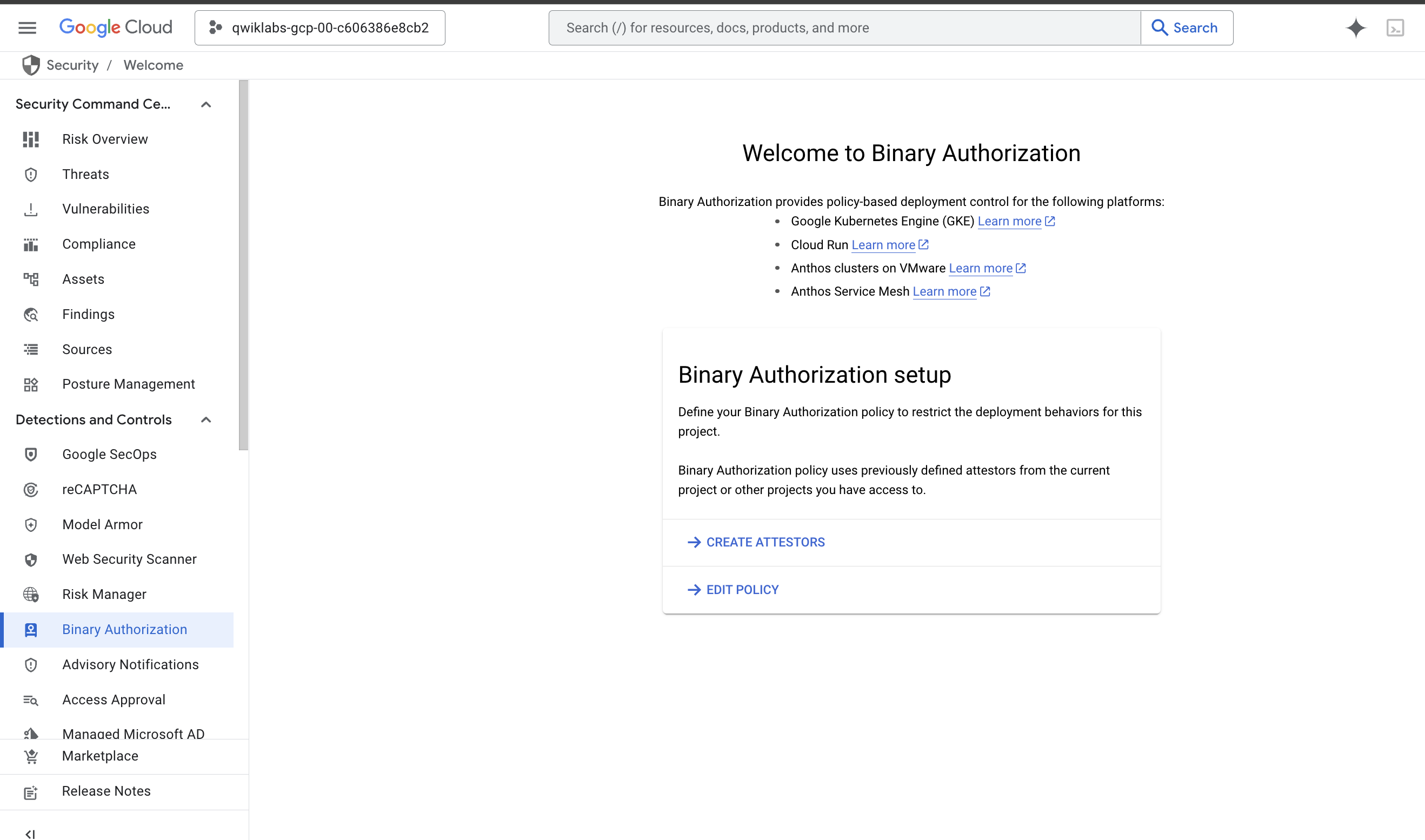Click the Posture Management icon
Screen dimensions: 1425x840
coord(31,385)
